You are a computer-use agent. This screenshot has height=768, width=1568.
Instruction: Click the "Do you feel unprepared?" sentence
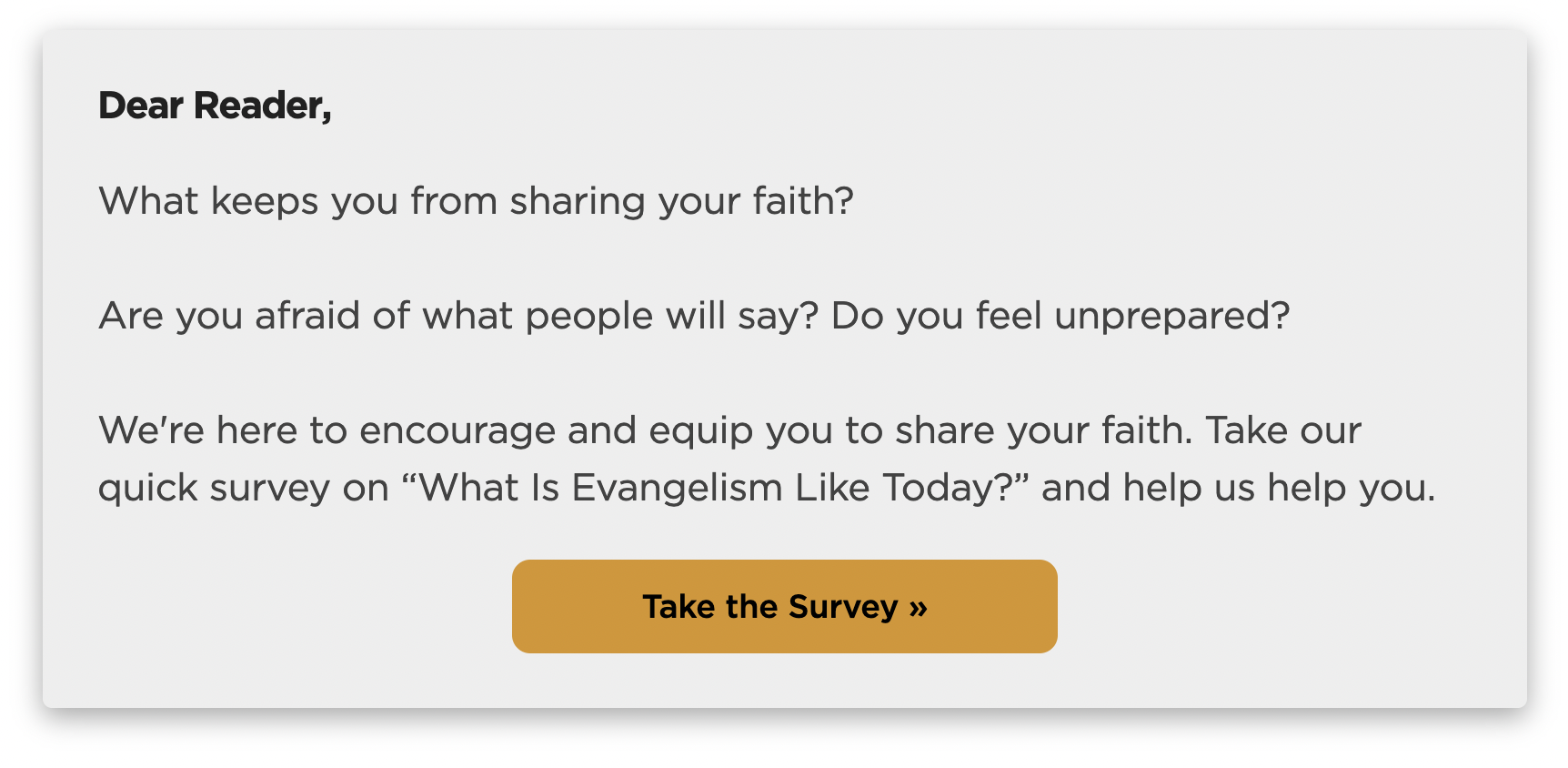[1060, 316]
